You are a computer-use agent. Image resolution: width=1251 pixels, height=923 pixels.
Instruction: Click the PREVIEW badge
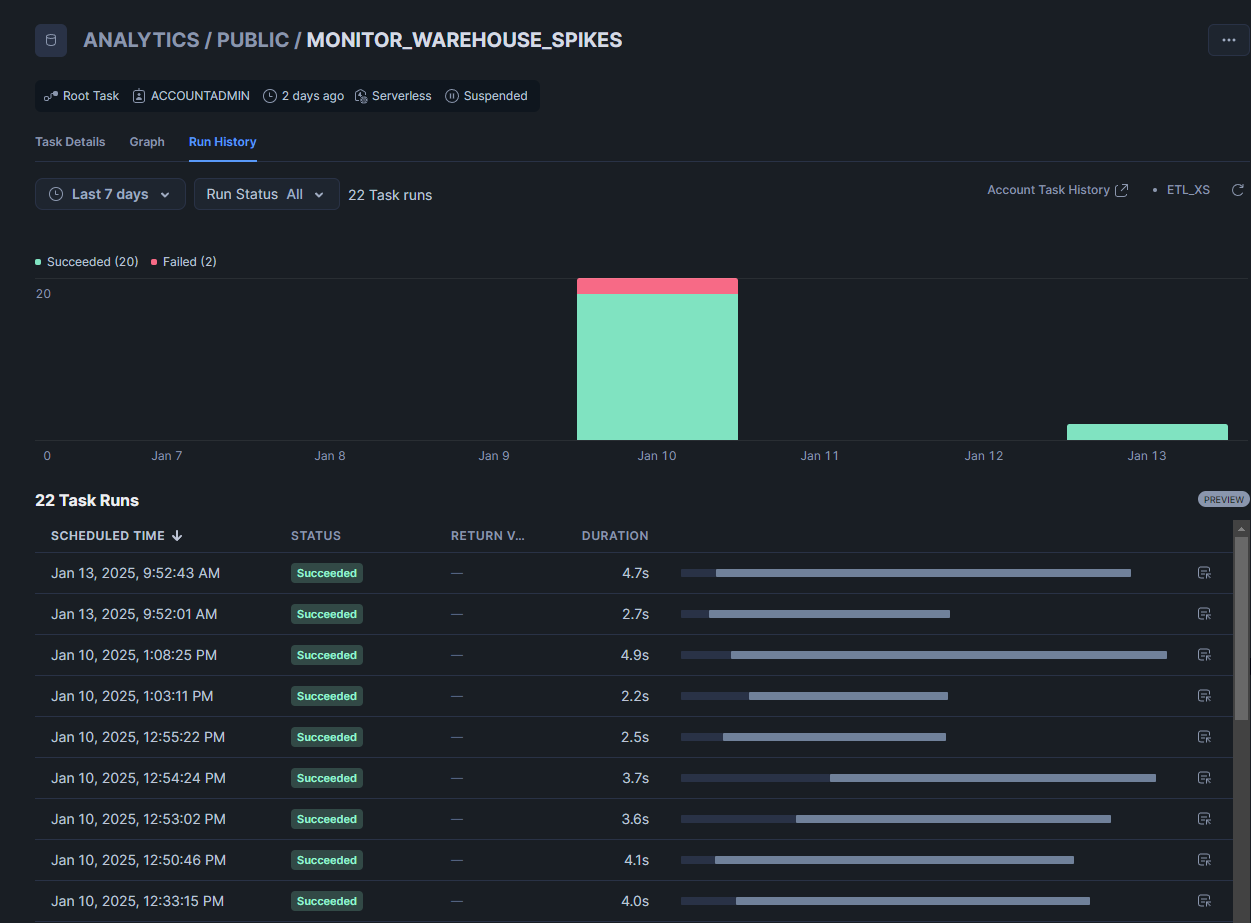[x=1223, y=499]
